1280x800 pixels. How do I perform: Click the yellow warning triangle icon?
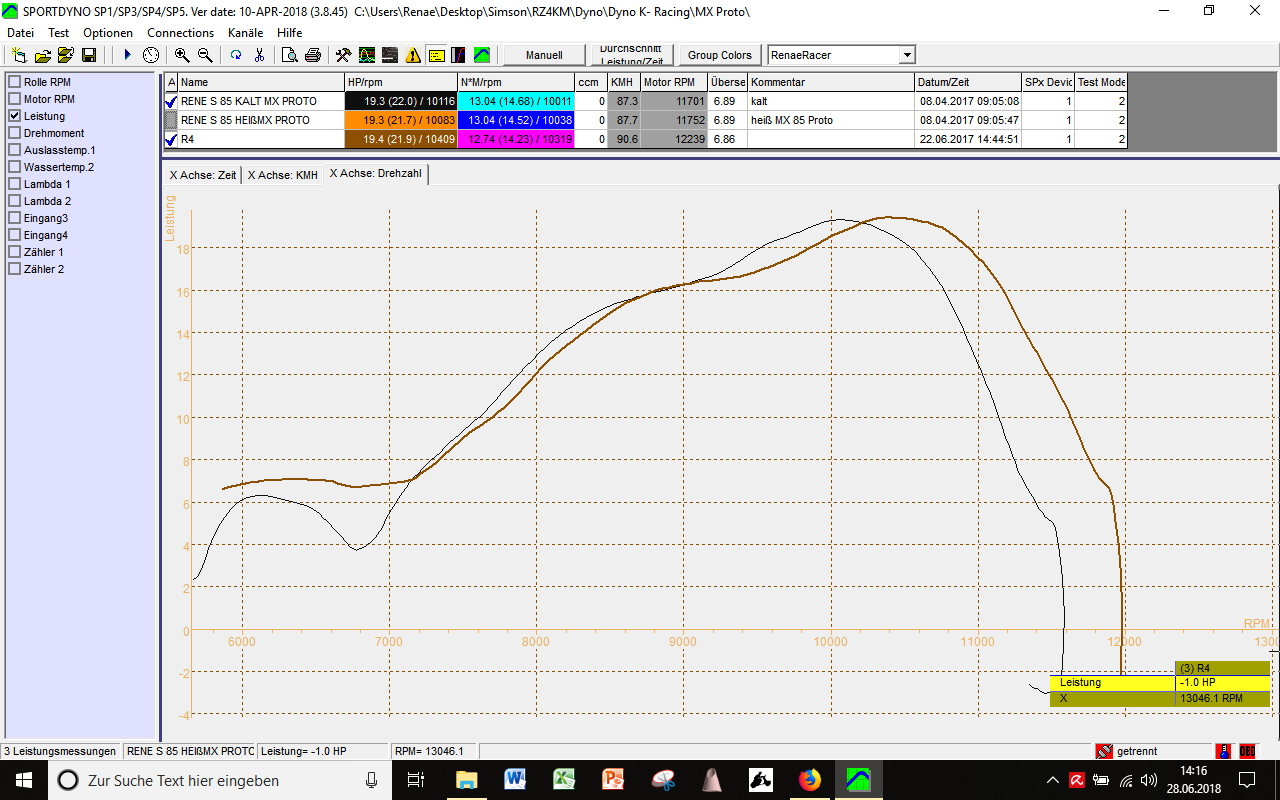click(x=413, y=55)
